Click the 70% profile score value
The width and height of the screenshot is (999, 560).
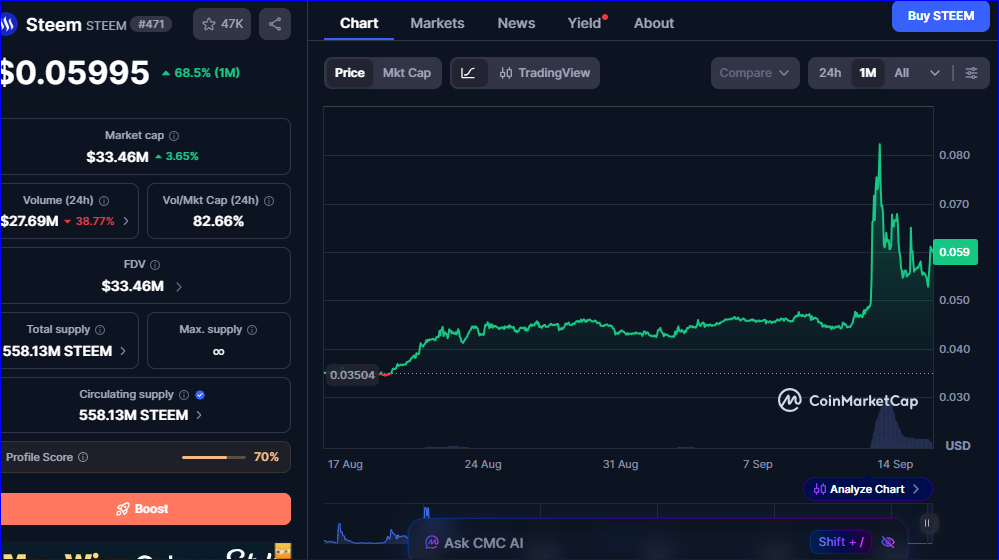(266, 457)
